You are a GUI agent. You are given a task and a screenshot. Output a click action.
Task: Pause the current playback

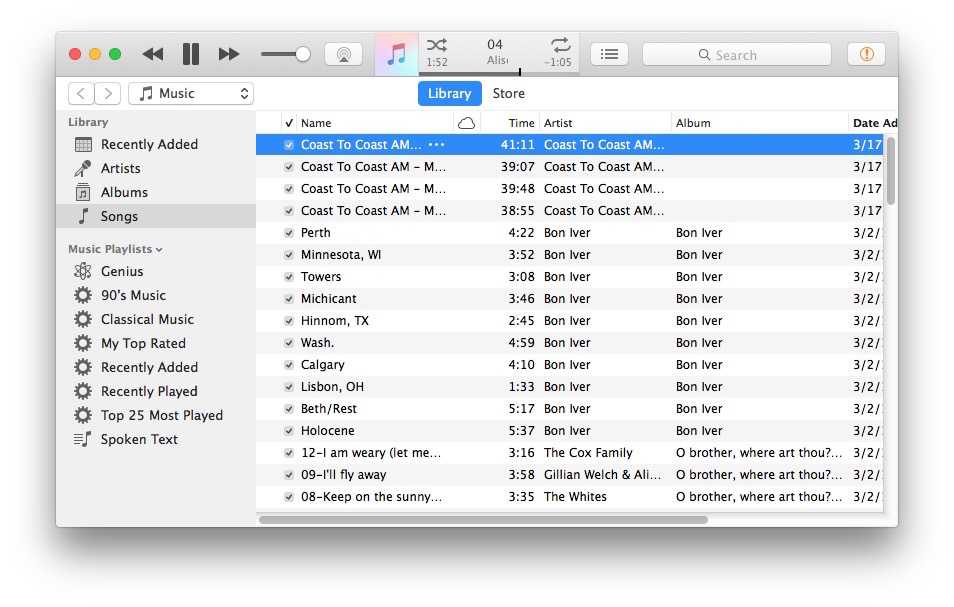tap(190, 55)
